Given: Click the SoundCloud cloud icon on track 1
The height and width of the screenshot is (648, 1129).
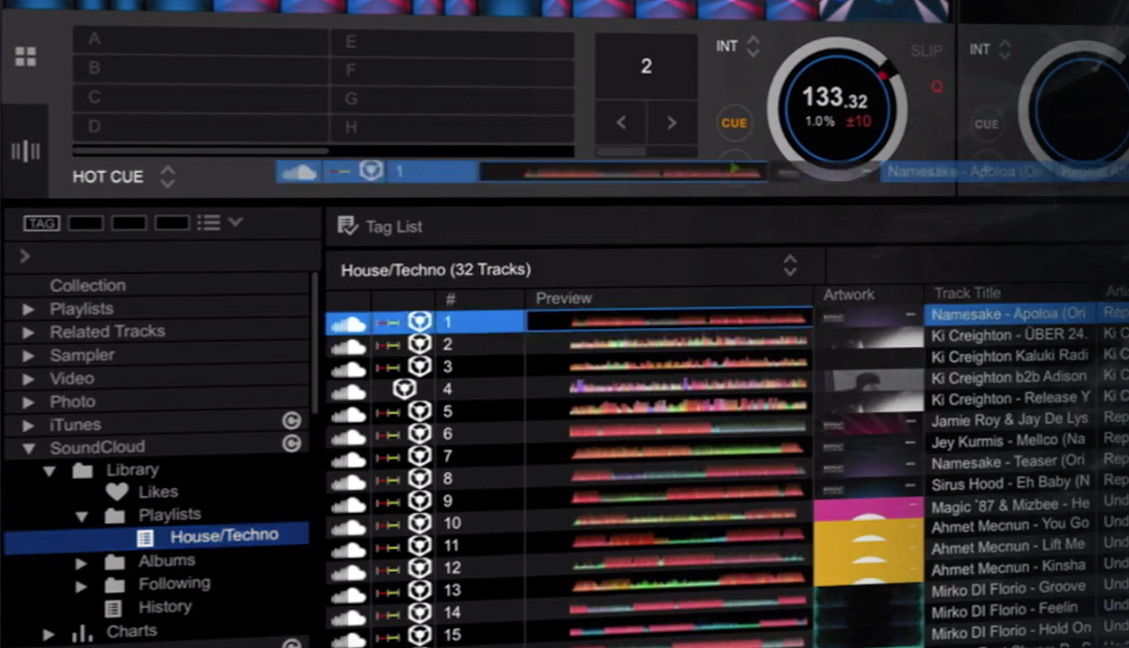Looking at the screenshot, I should pos(348,323).
